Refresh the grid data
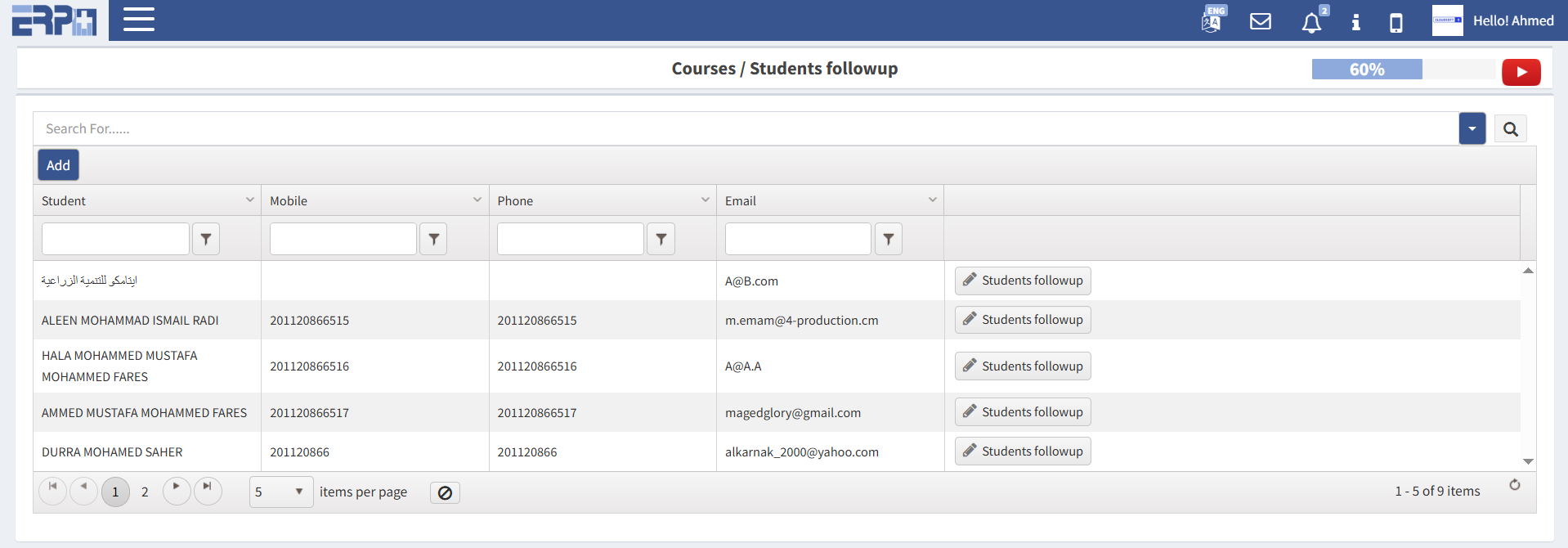 [1514, 485]
